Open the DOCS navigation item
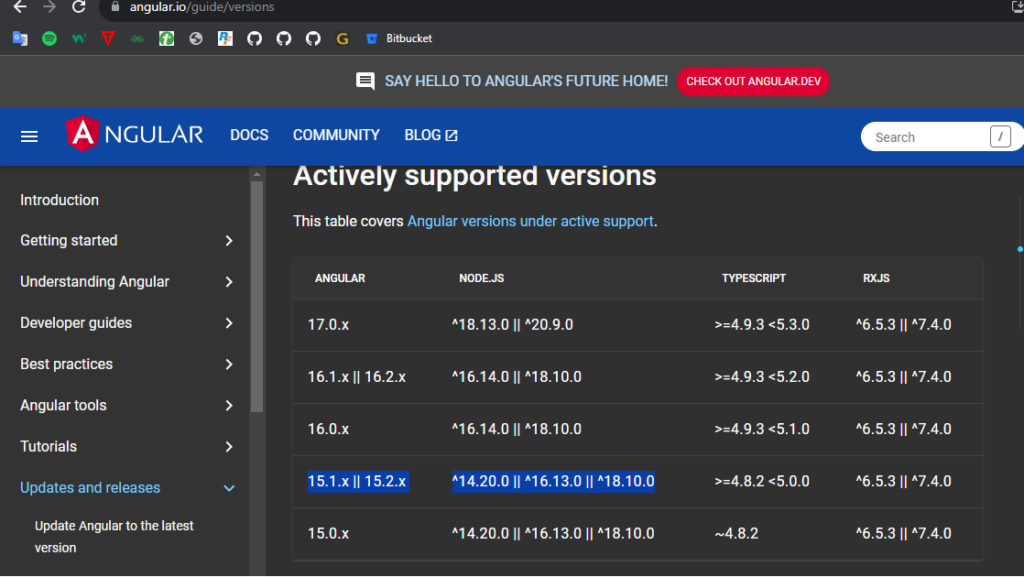This screenshot has width=1024, height=577. (x=249, y=135)
